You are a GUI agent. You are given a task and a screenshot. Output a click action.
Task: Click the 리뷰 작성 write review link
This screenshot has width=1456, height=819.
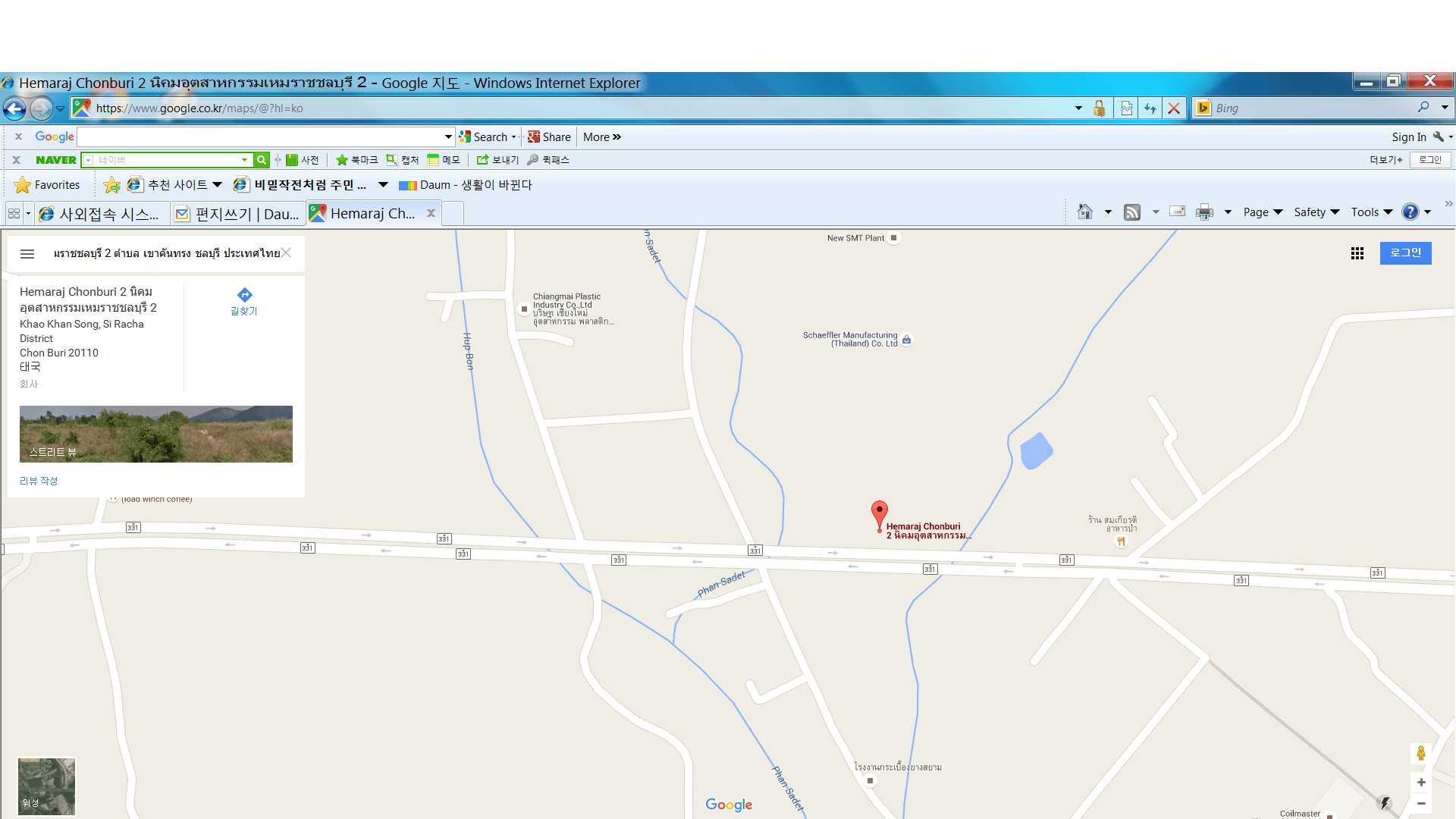click(x=39, y=481)
